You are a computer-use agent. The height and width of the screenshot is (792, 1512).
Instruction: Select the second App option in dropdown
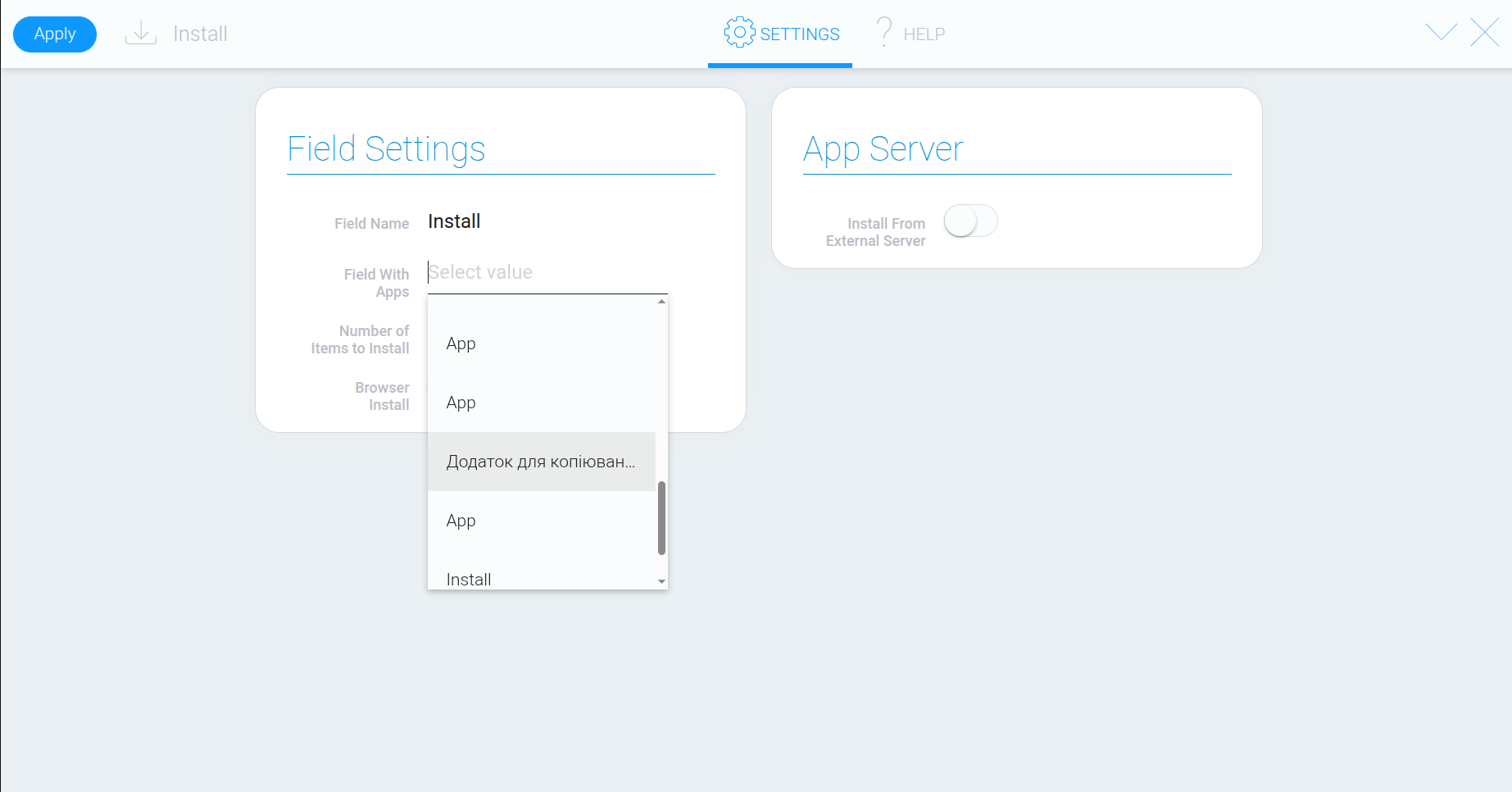click(542, 403)
